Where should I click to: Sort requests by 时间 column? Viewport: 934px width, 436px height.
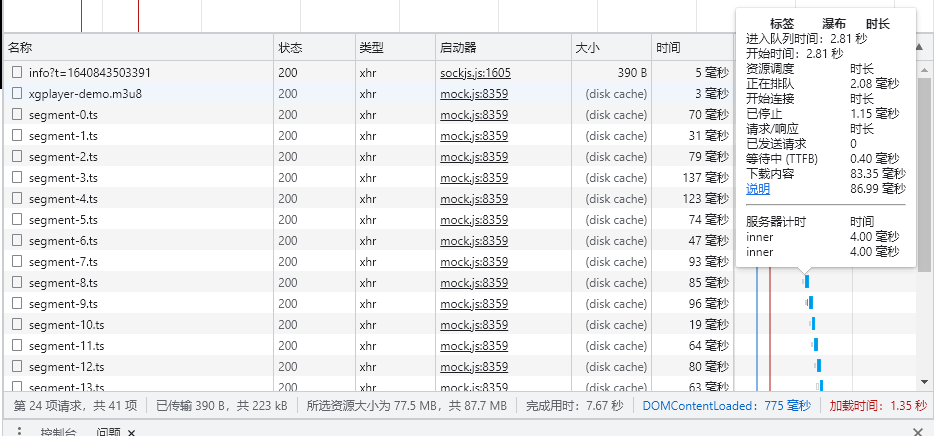[x=692, y=48]
